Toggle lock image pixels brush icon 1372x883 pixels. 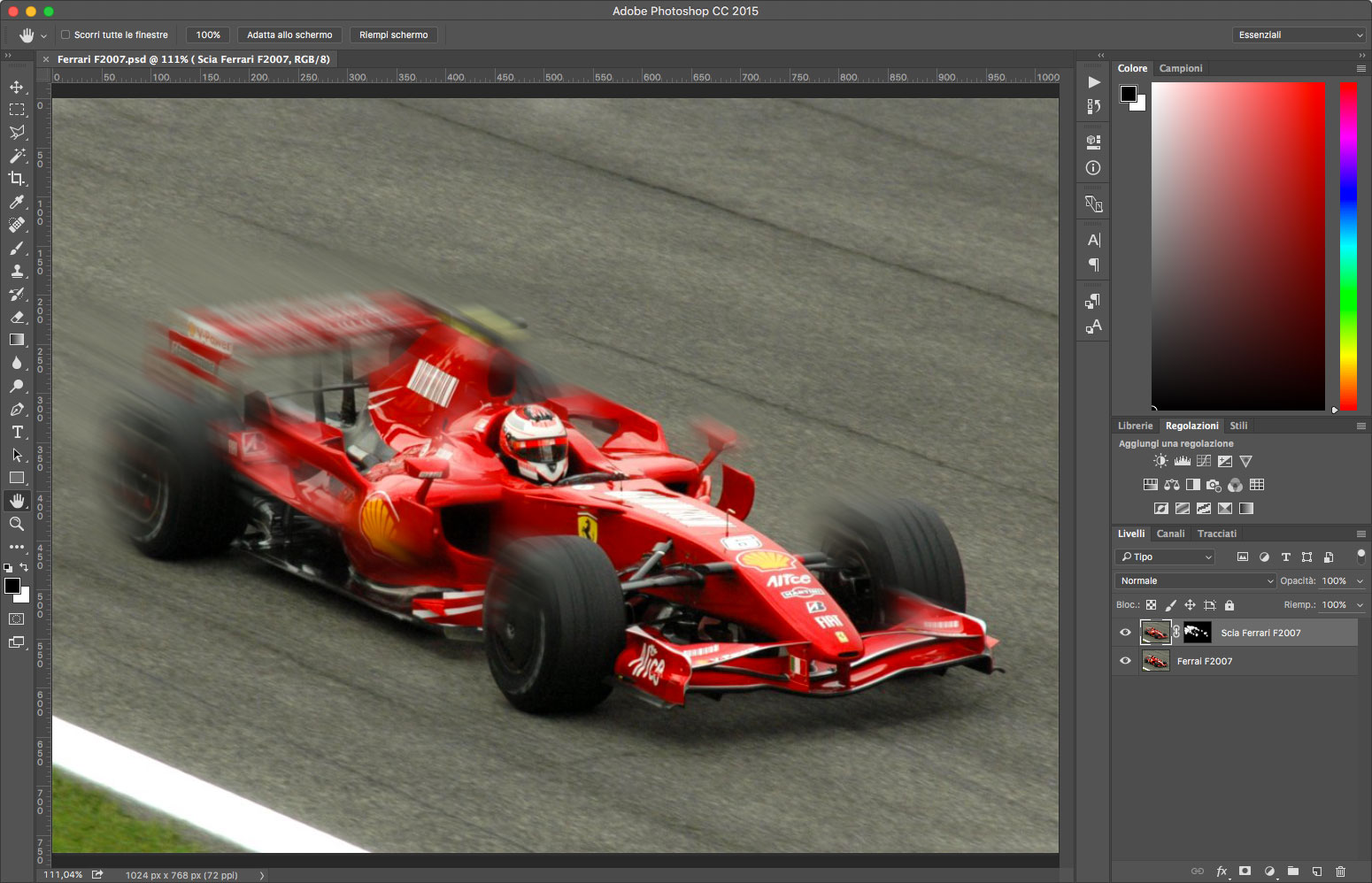click(1170, 605)
